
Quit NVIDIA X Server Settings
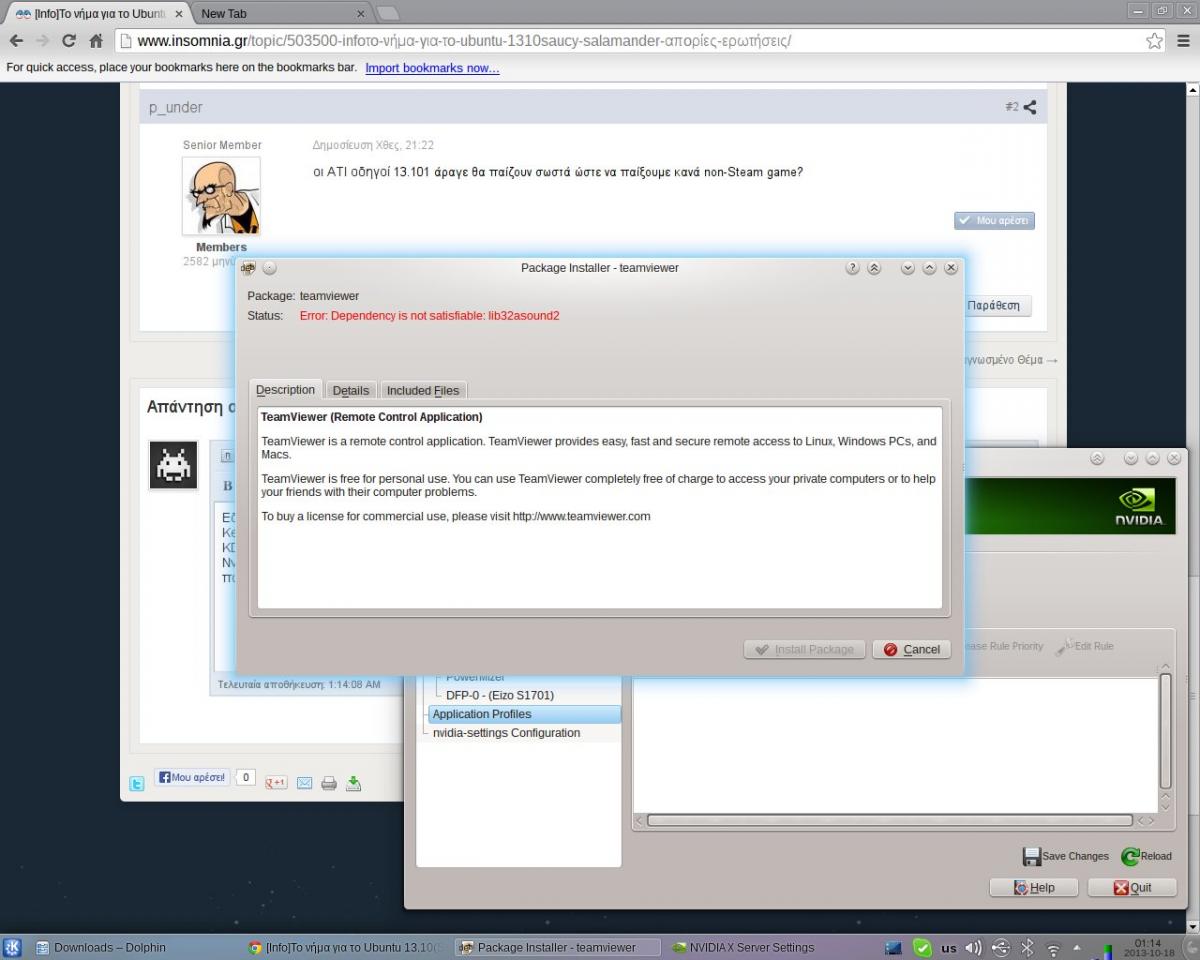pos(1132,887)
